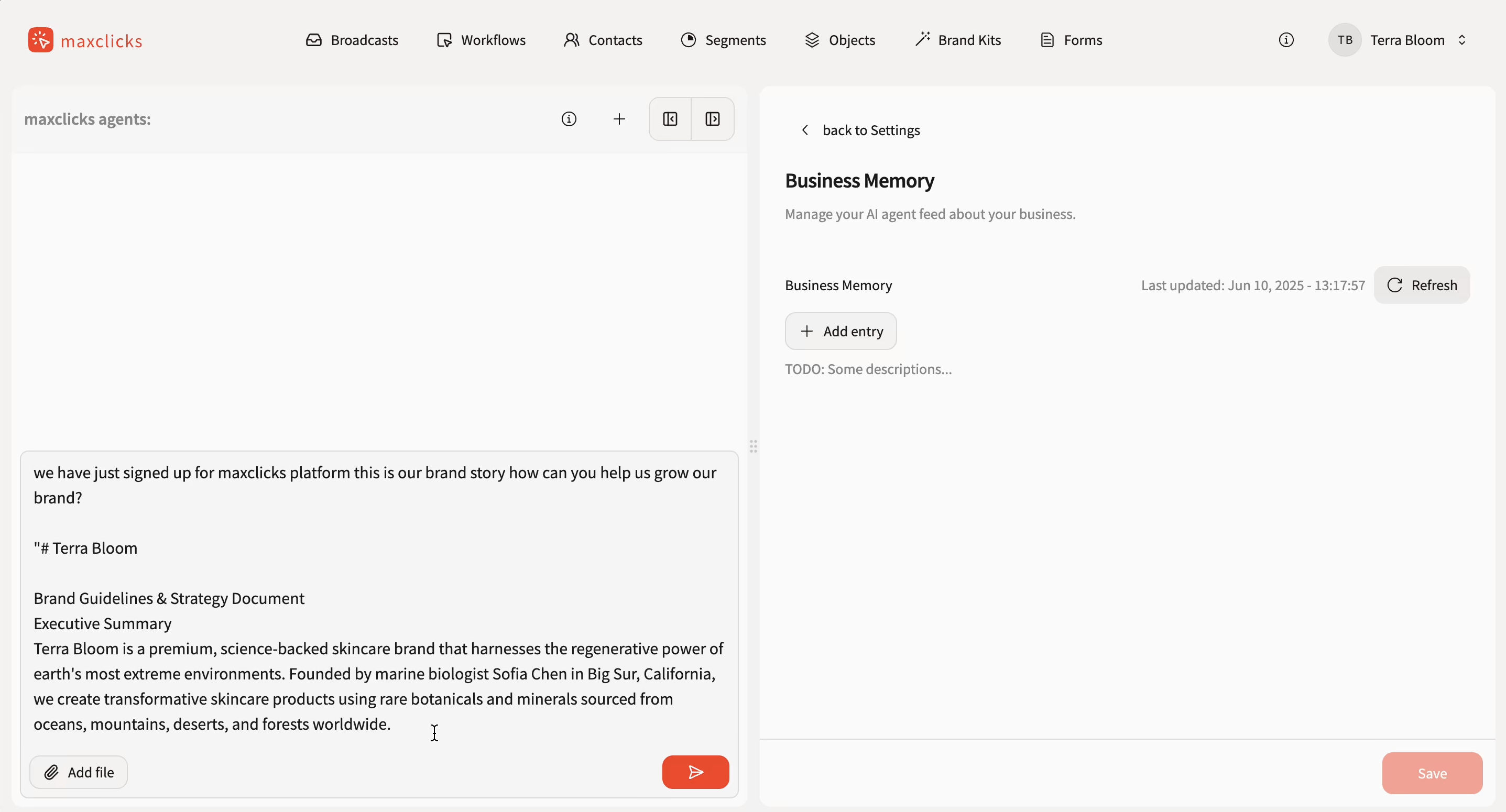The height and width of the screenshot is (812, 1506).
Task: Start a new agent chat with plus icon
Action: 618,119
